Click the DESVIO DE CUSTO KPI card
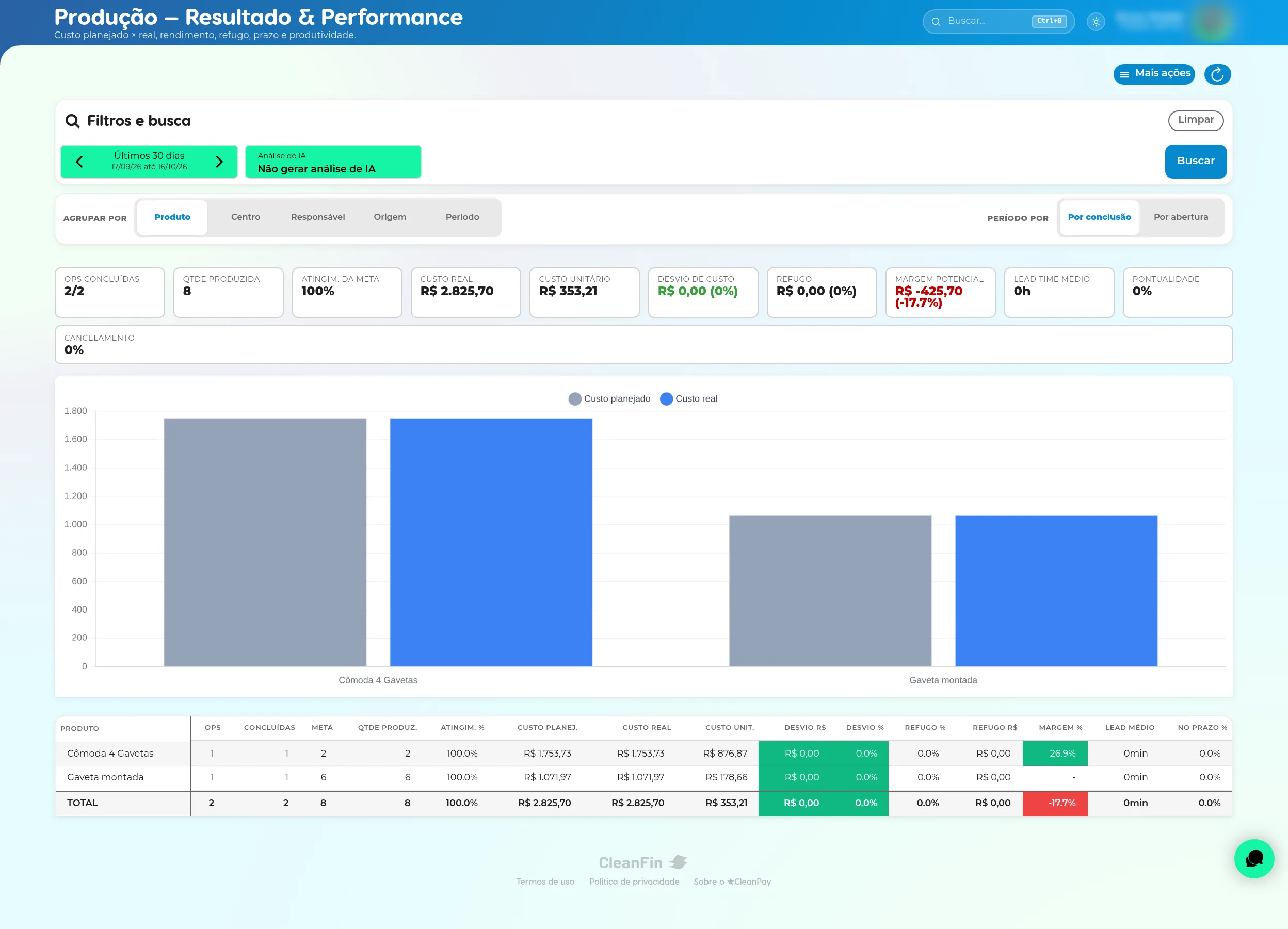The width and height of the screenshot is (1288, 929). (702, 293)
